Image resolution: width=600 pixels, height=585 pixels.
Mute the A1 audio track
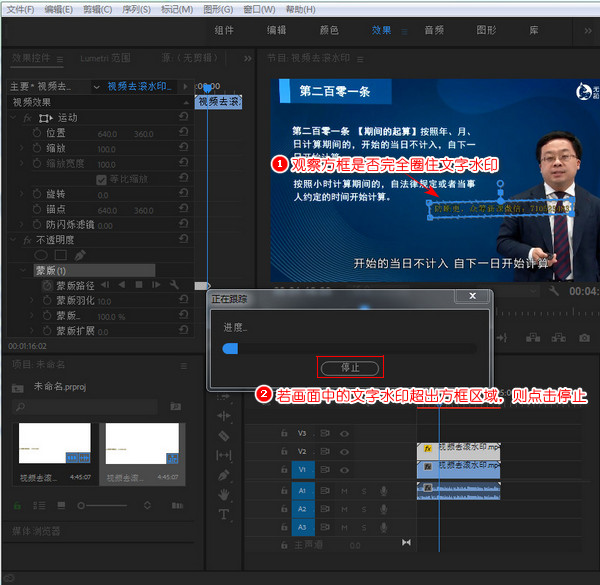pos(344,491)
